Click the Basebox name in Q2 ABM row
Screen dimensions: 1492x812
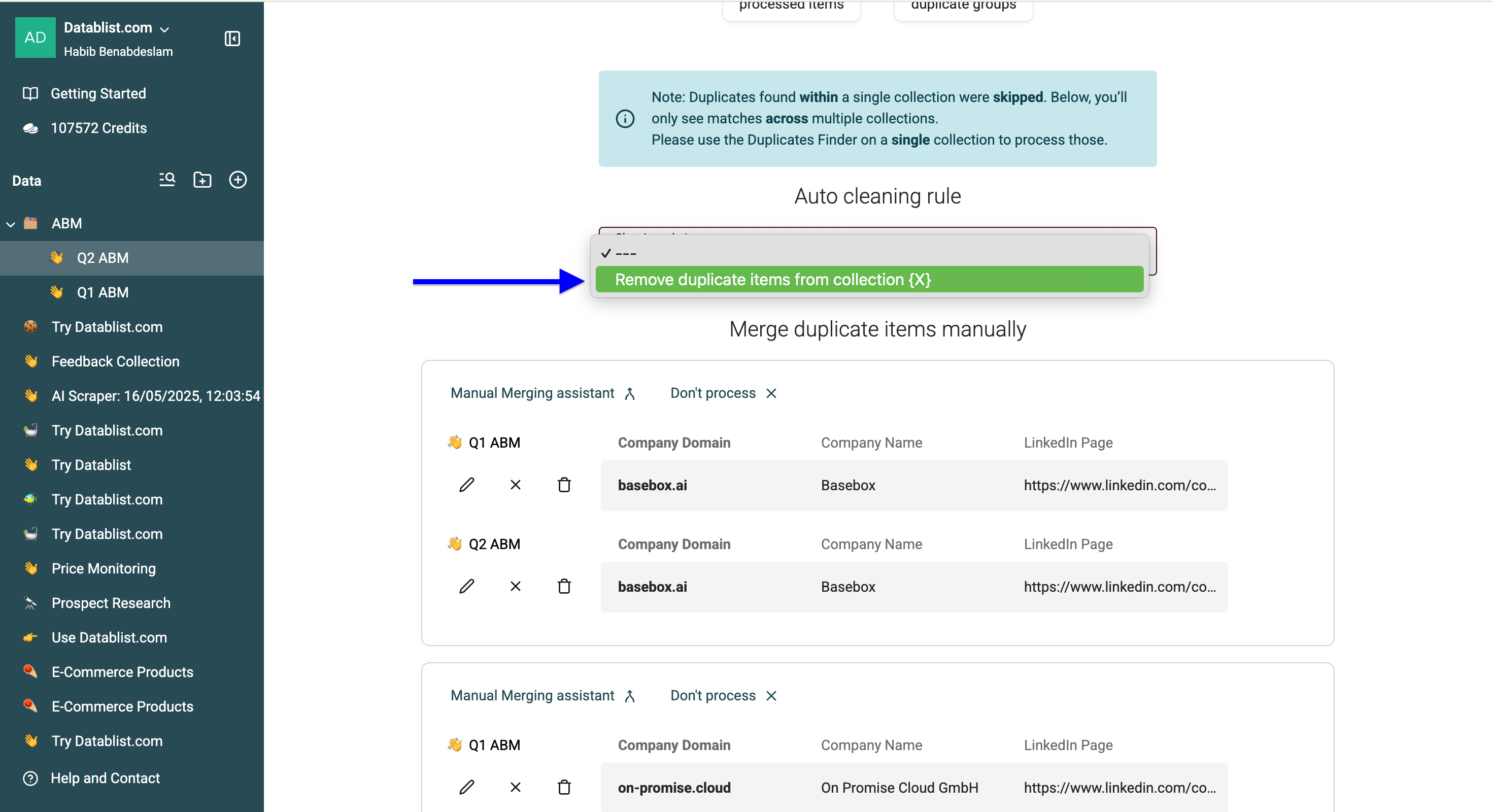[847, 587]
